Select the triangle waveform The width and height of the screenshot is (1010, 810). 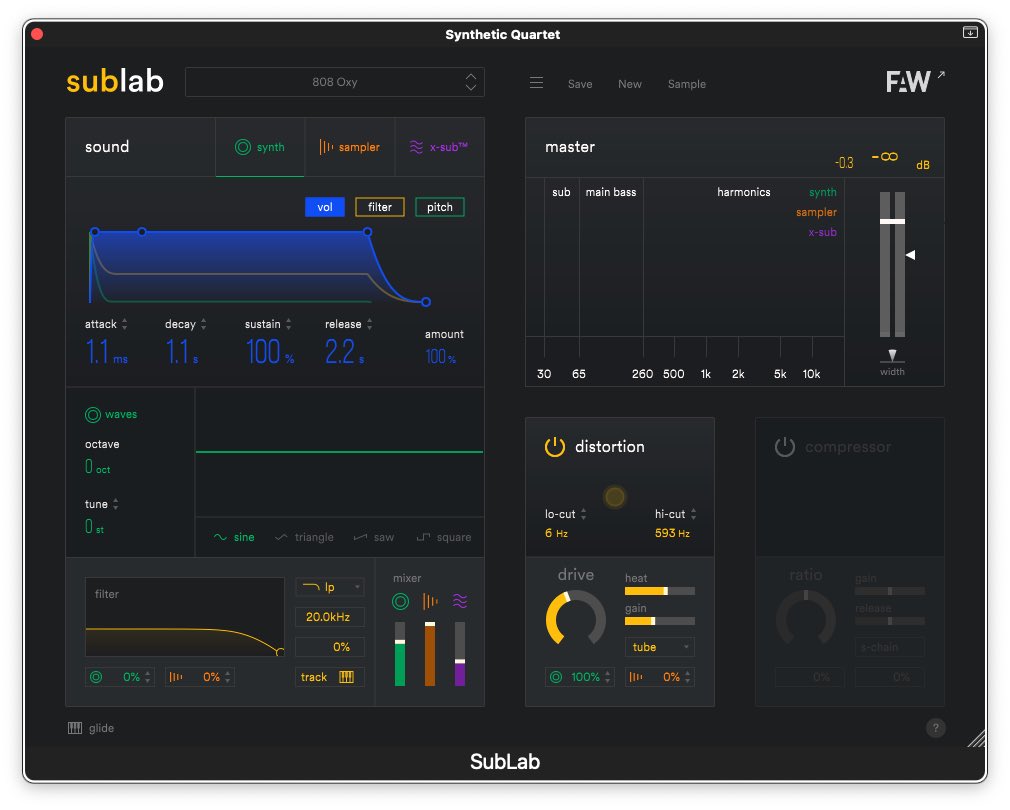pos(304,537)
